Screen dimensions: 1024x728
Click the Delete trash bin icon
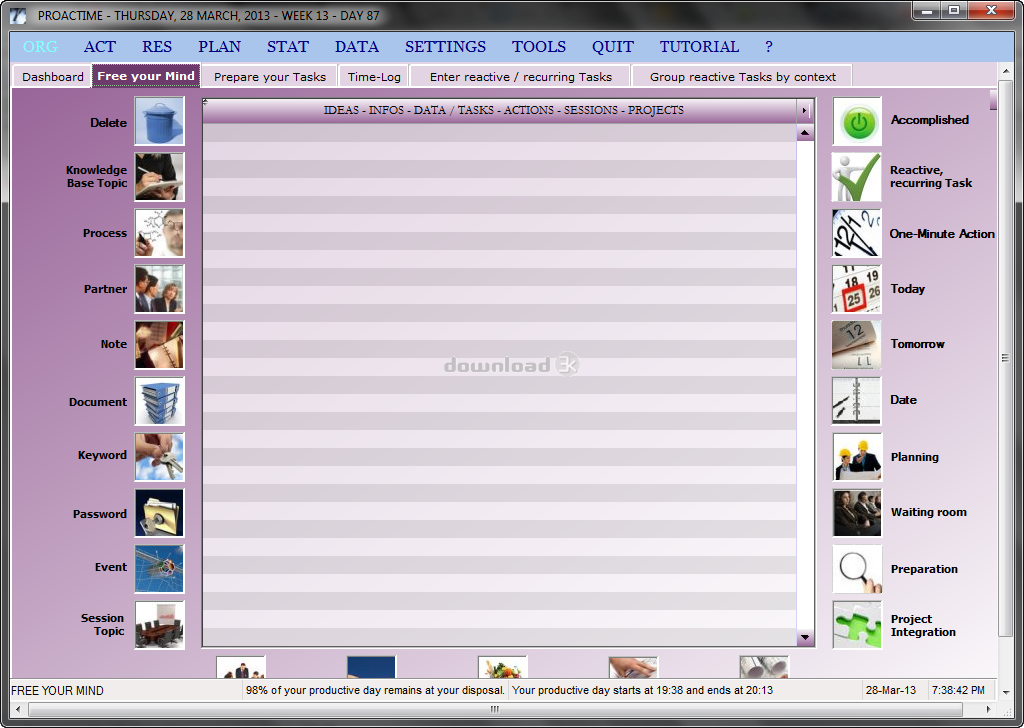click(x=159, y=122)
